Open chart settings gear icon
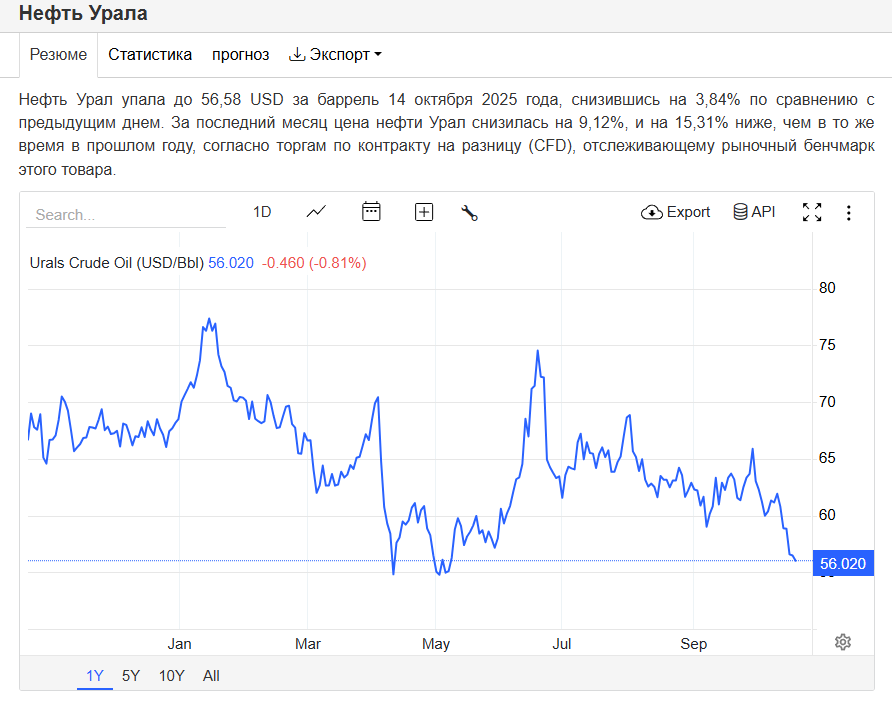This screenshot has width=892, height=715. pyautogui.click(x=843, y=642)
